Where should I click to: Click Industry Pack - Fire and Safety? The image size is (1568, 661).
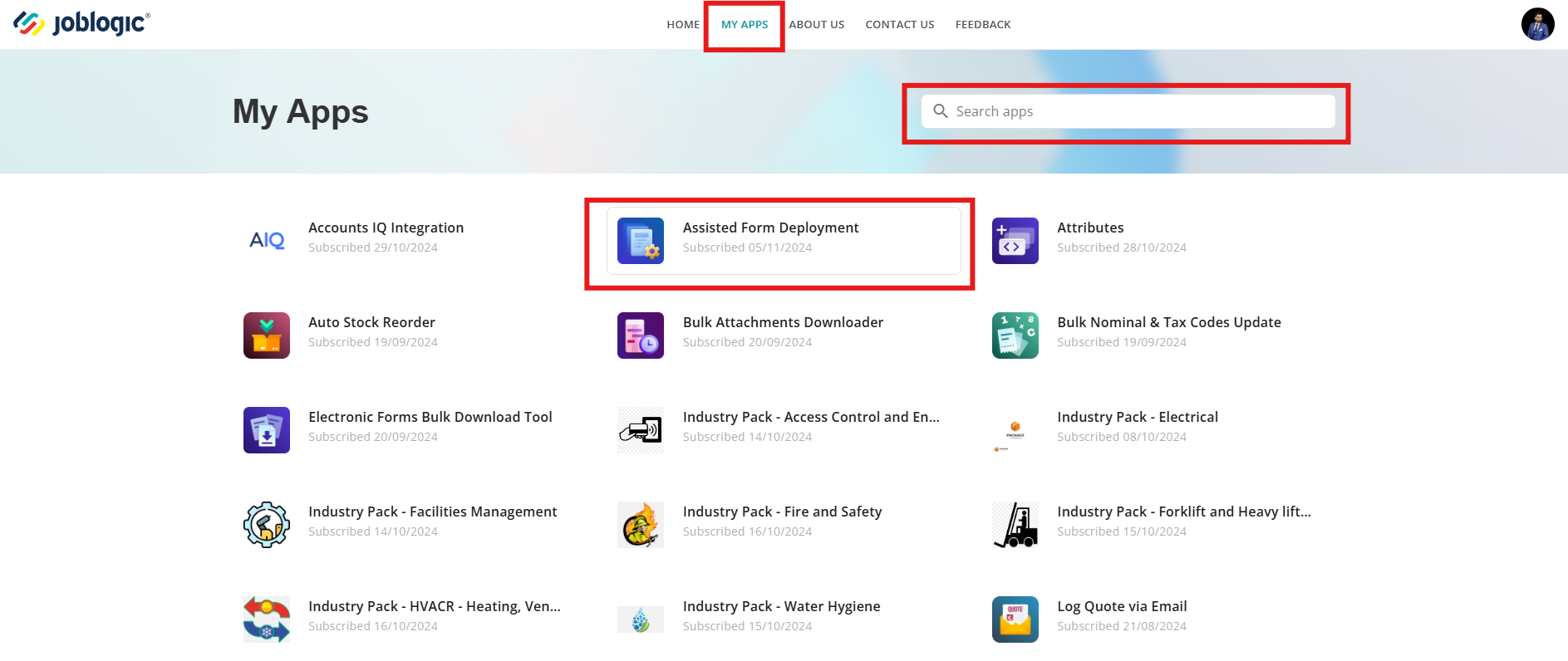click(783, 512)
